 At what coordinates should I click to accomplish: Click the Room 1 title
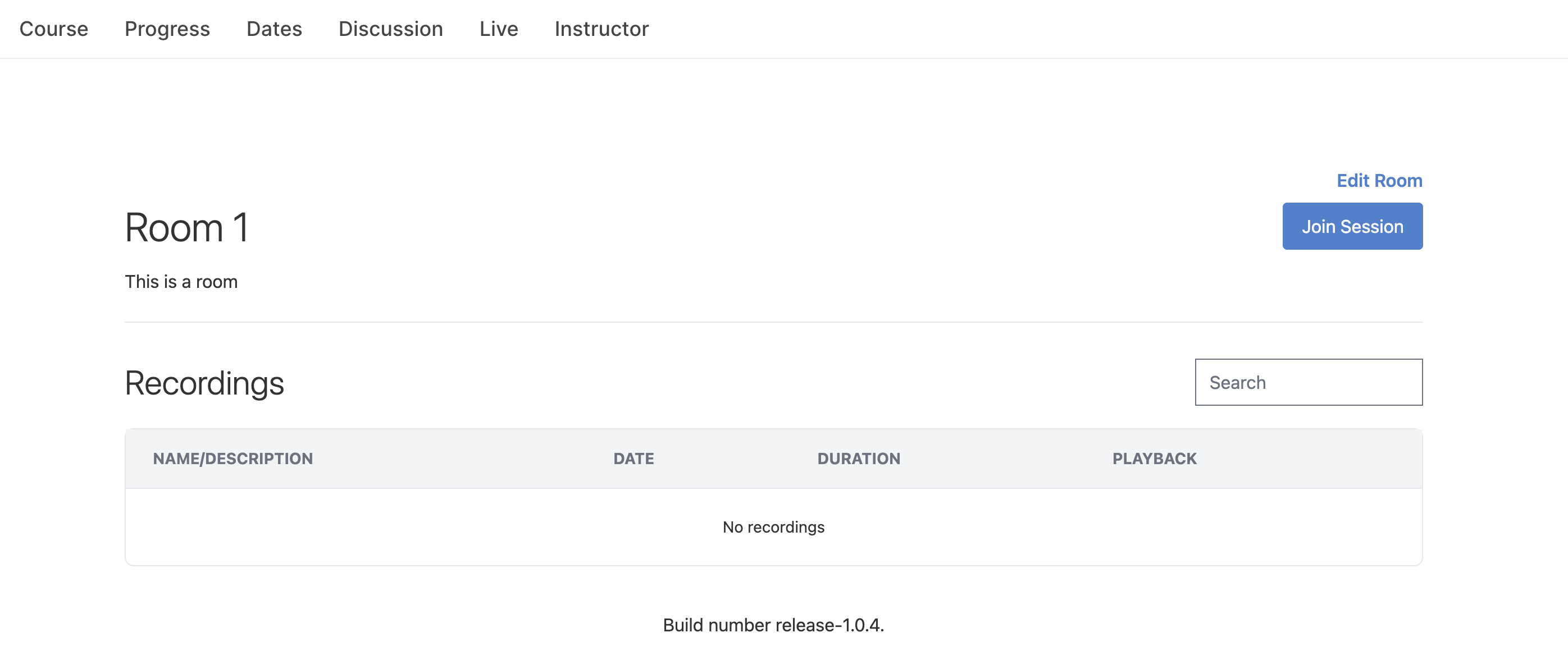click(x=186, y=227)
